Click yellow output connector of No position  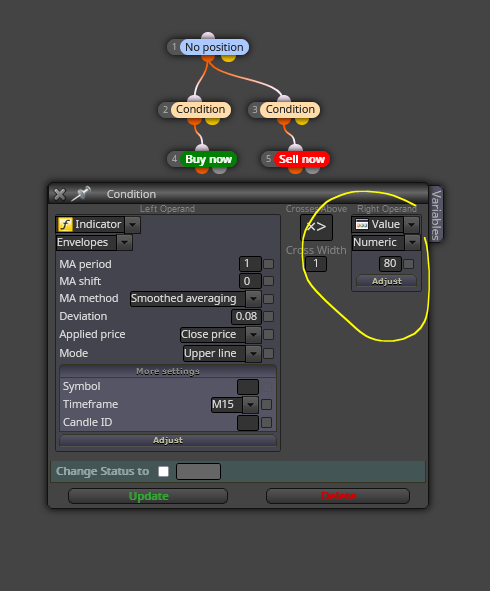[x=228, y=58]
